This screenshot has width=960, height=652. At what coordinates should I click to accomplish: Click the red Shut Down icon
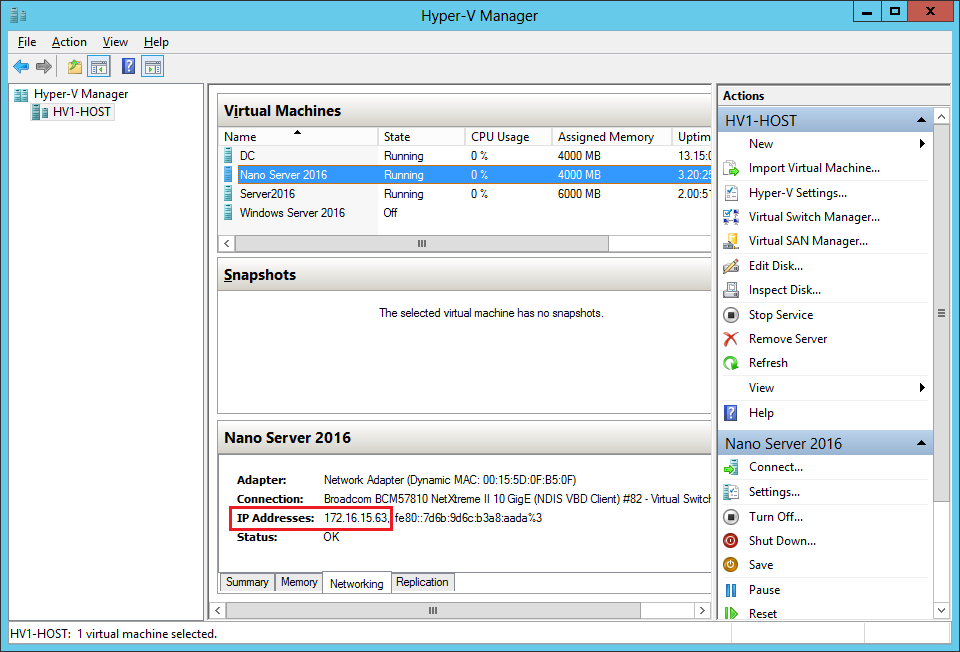(731, 541)
